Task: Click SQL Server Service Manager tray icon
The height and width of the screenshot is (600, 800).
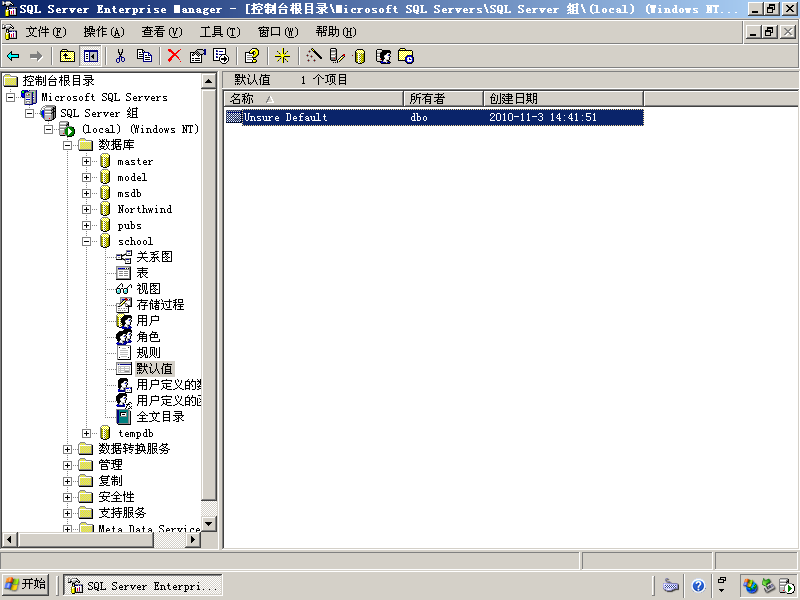Action: 786,586
